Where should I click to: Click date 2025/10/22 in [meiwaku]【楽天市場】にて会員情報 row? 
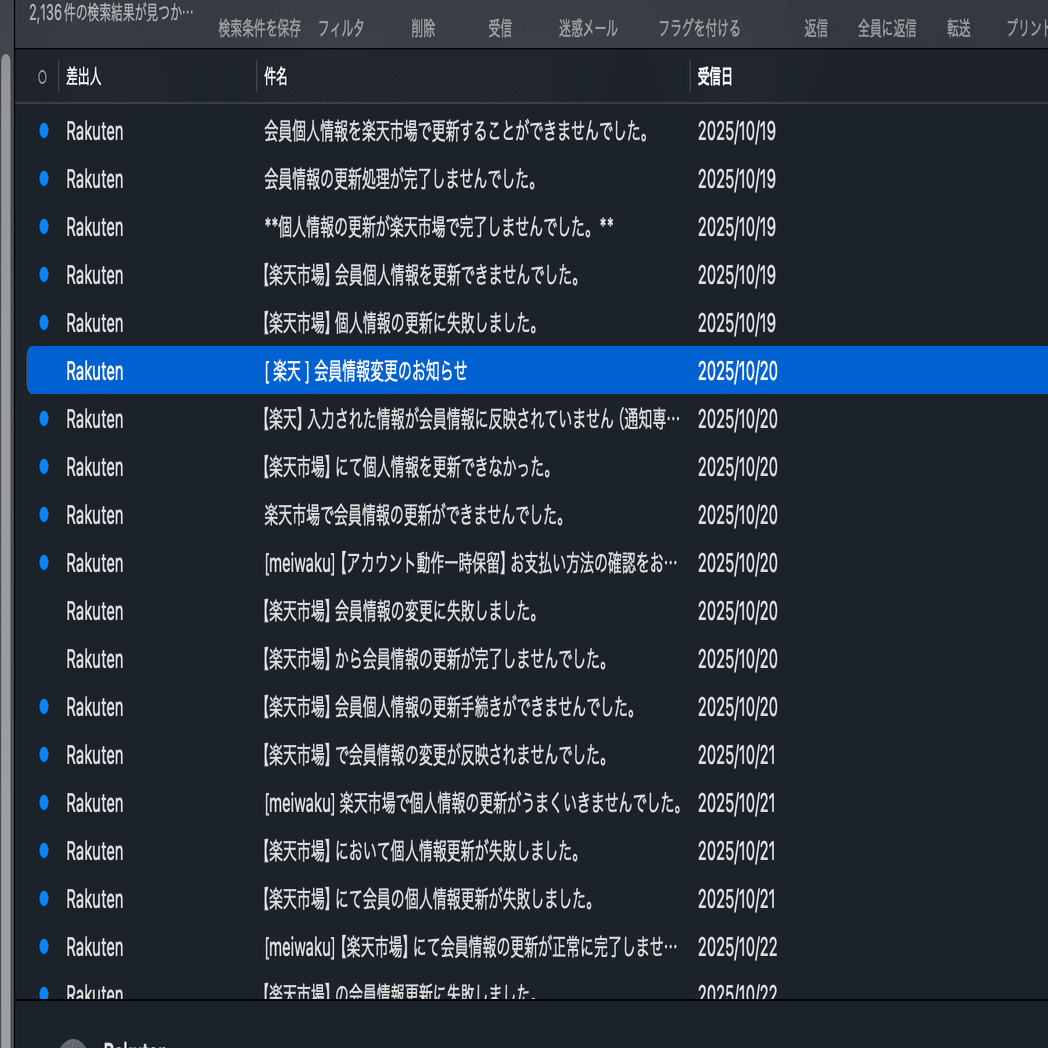737,948
